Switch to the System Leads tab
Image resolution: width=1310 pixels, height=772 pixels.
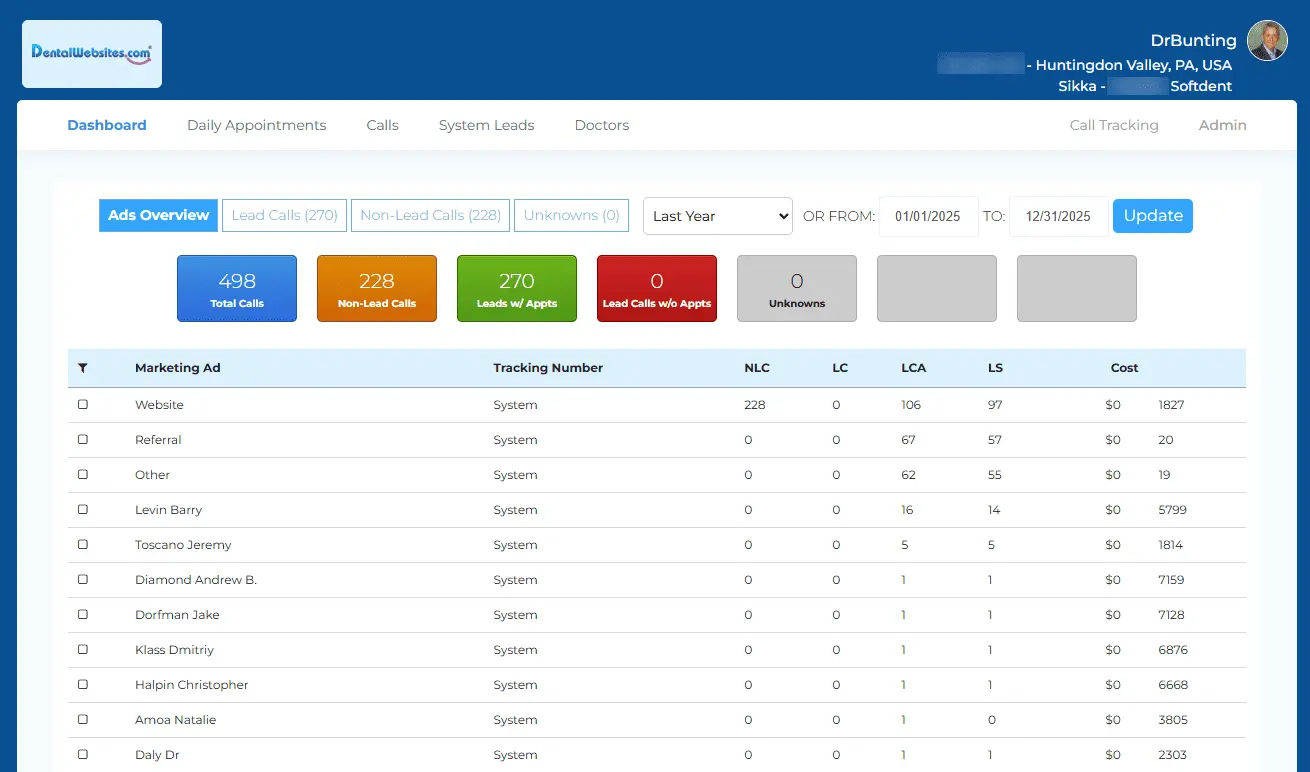(x=487, y=125)
